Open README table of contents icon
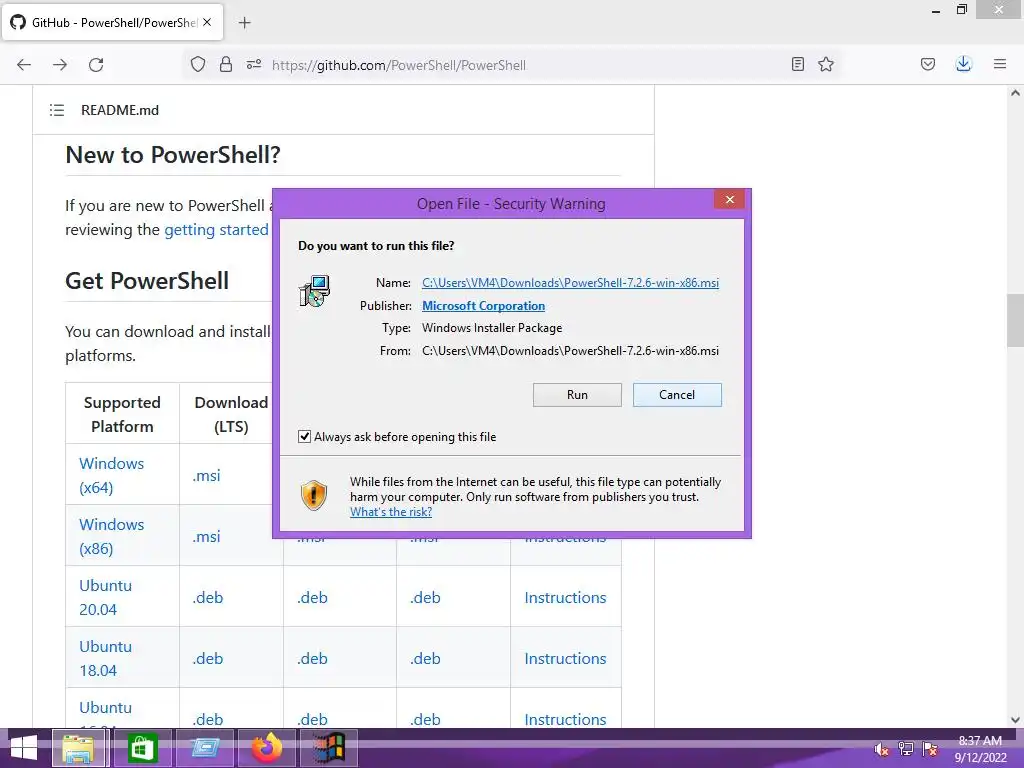The height and width of the screenshot is (768, 1024). pos(57,110)
